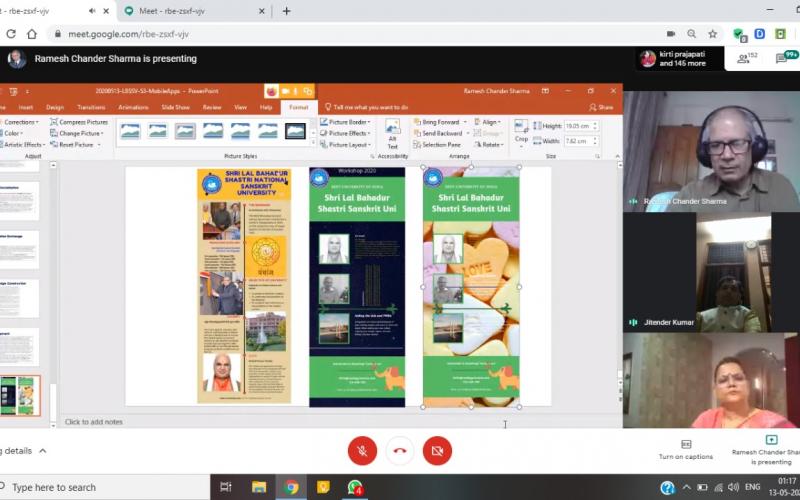800x500 pixels.
Task: Switch to the Insert ribbon tab
Action: tap(26, 108)
